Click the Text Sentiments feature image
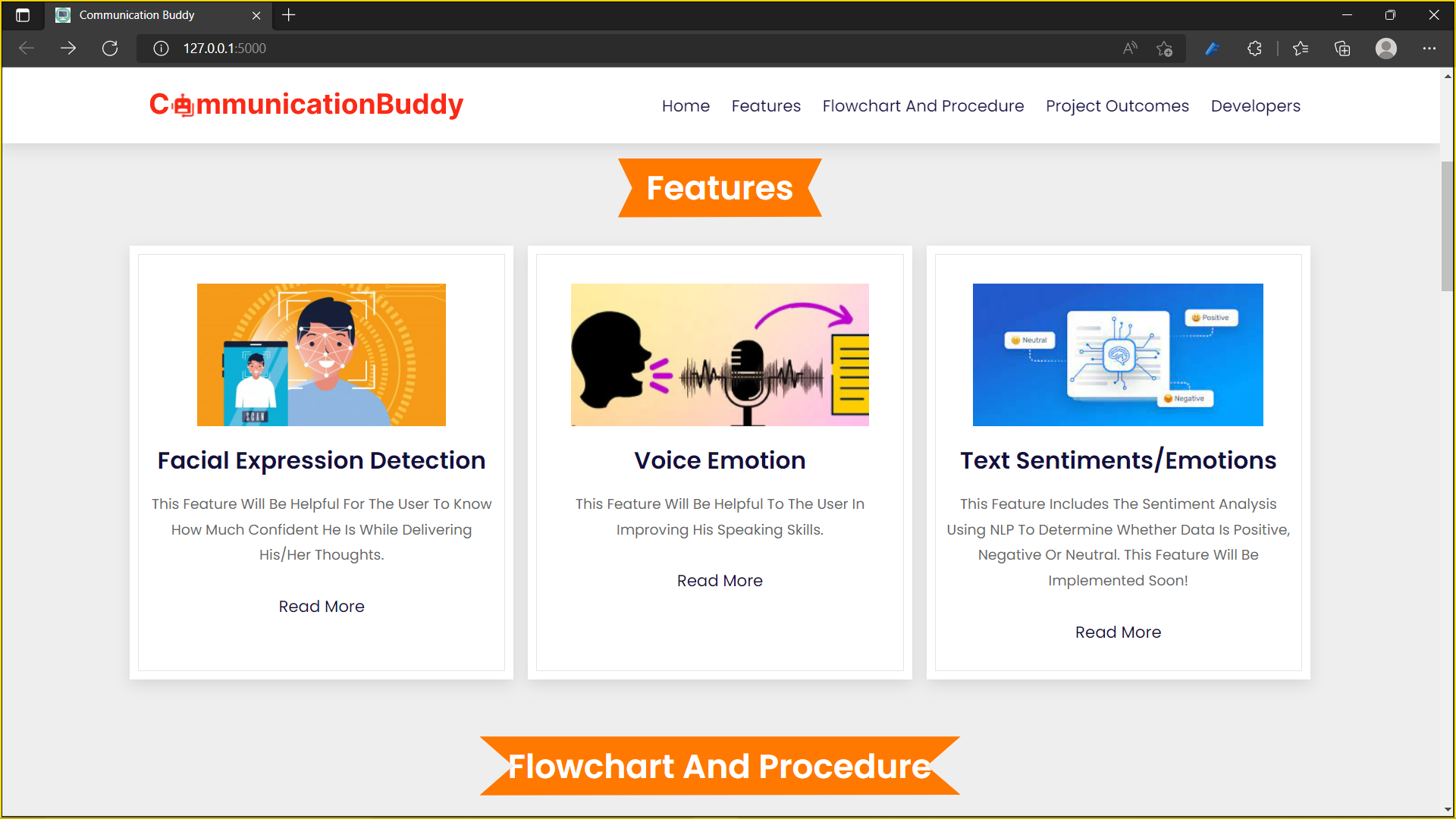Image resolution: width=1456 pixels, height=819 pixels. 1118,355
